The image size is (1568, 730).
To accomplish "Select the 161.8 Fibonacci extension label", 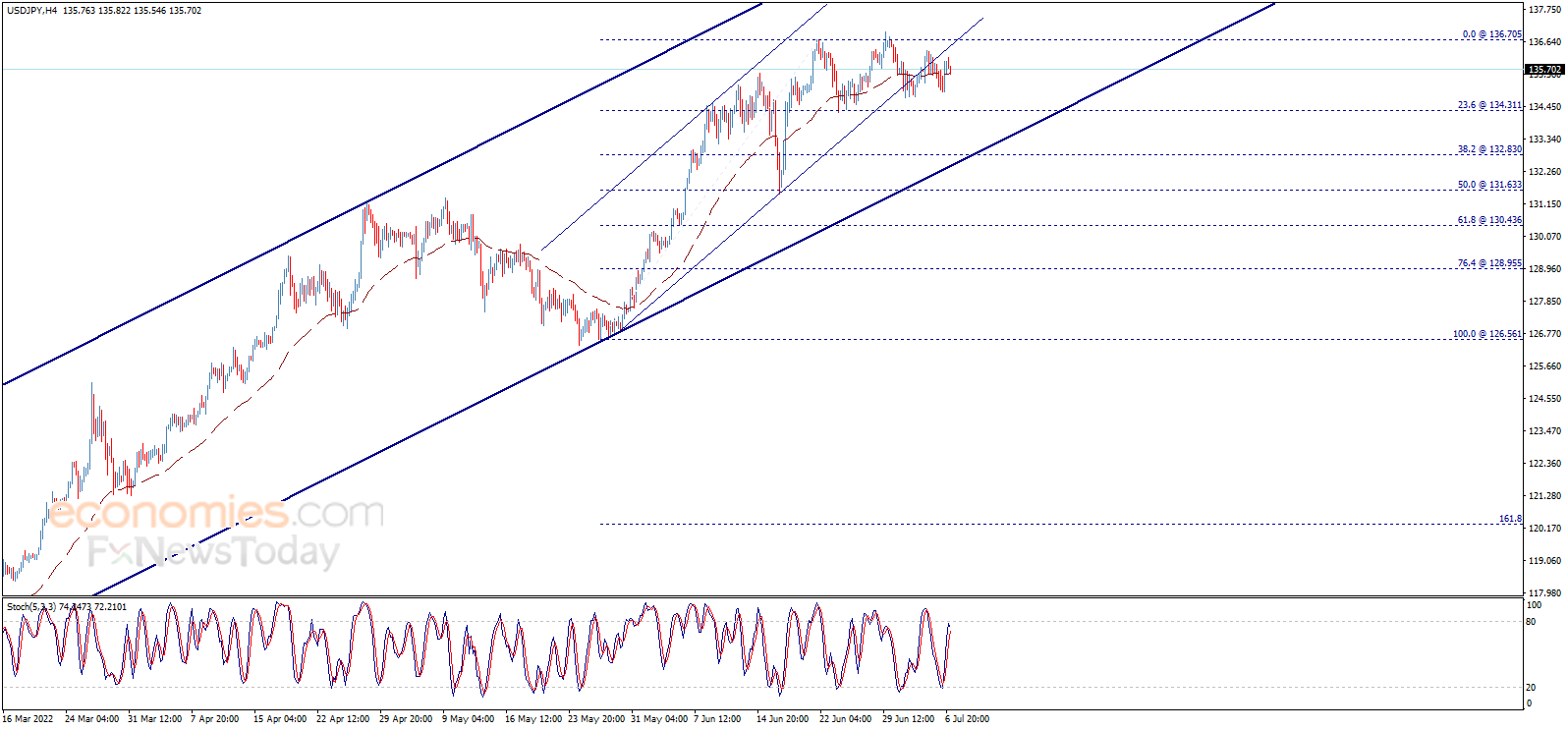I will pos(1509,519).
